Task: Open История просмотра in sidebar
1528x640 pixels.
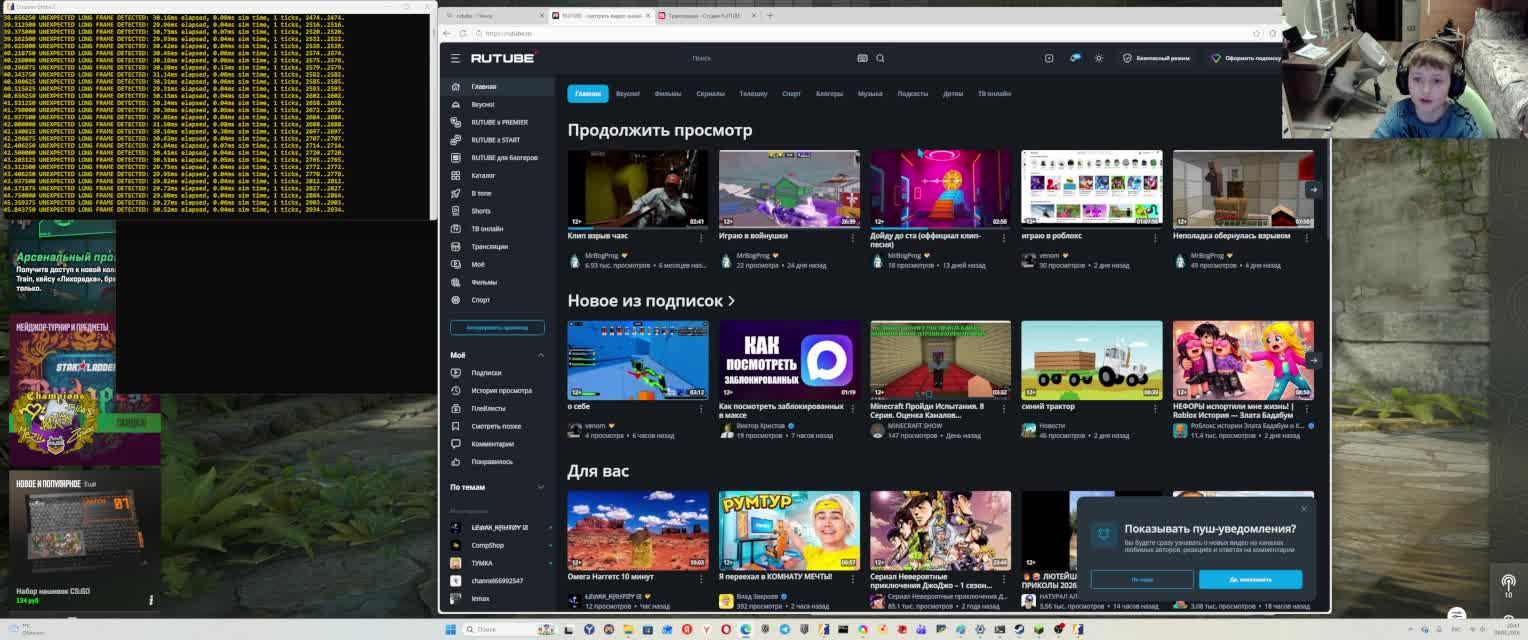Action: click(501, 391)
